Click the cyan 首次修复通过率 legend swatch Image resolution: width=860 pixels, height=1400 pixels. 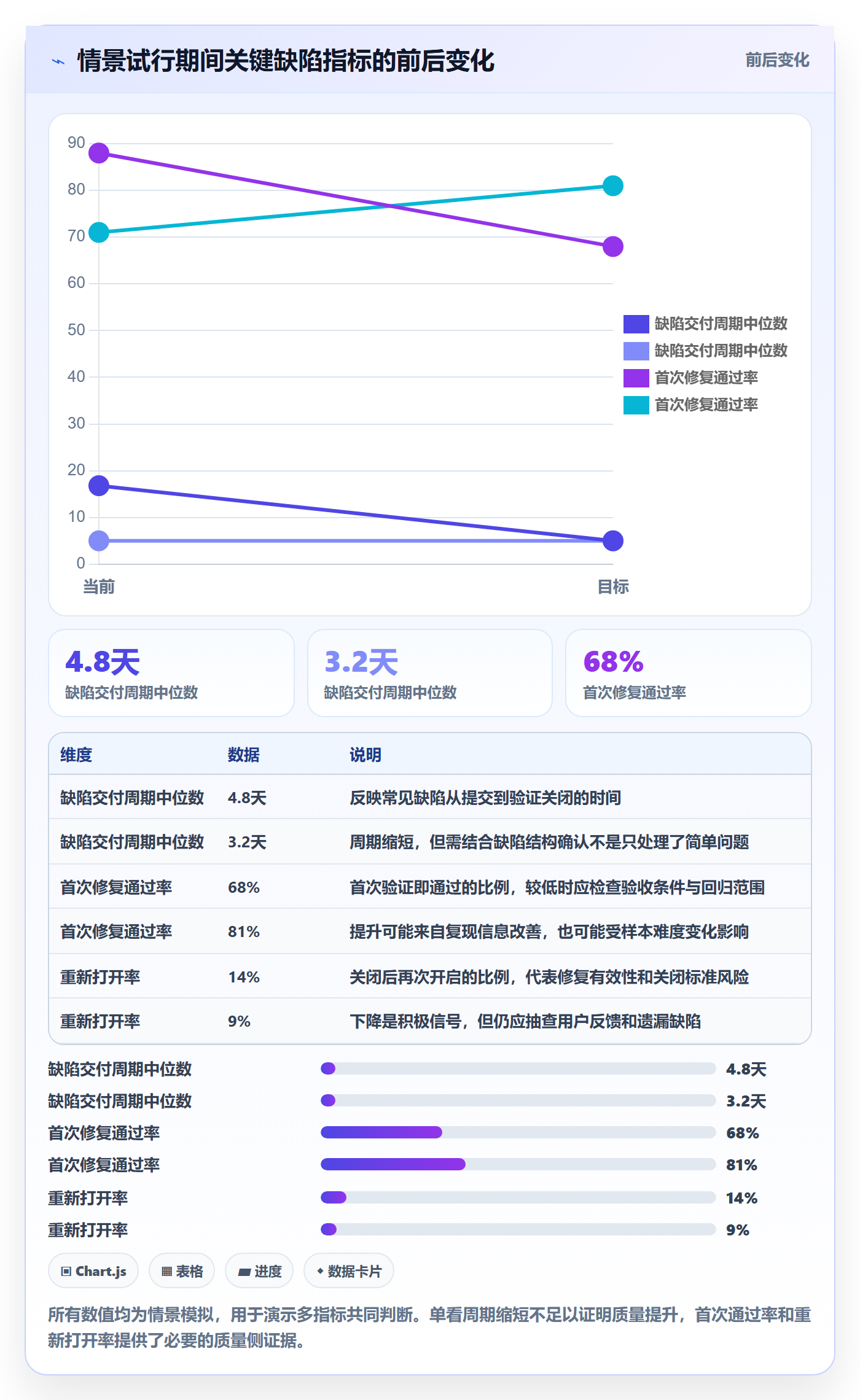click(636, 405)
